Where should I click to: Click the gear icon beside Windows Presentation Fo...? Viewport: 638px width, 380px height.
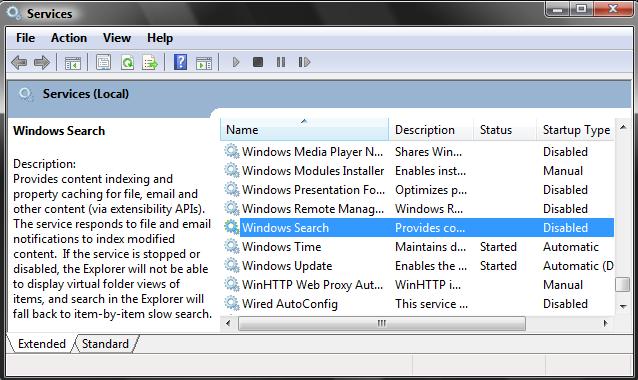click(232, 190)
